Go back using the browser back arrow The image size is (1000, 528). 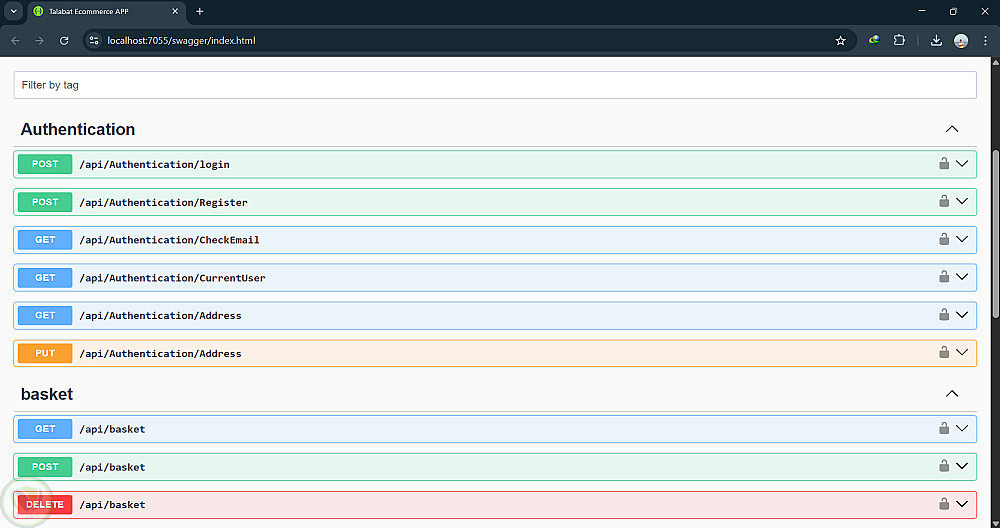(15, 41)
